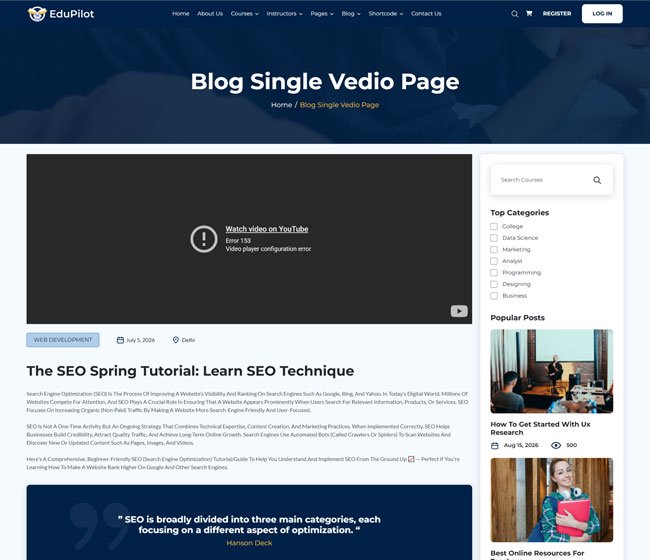Tick the Designing category checkbox
Viewport: 650px width, 560px height.
(494, 284)
